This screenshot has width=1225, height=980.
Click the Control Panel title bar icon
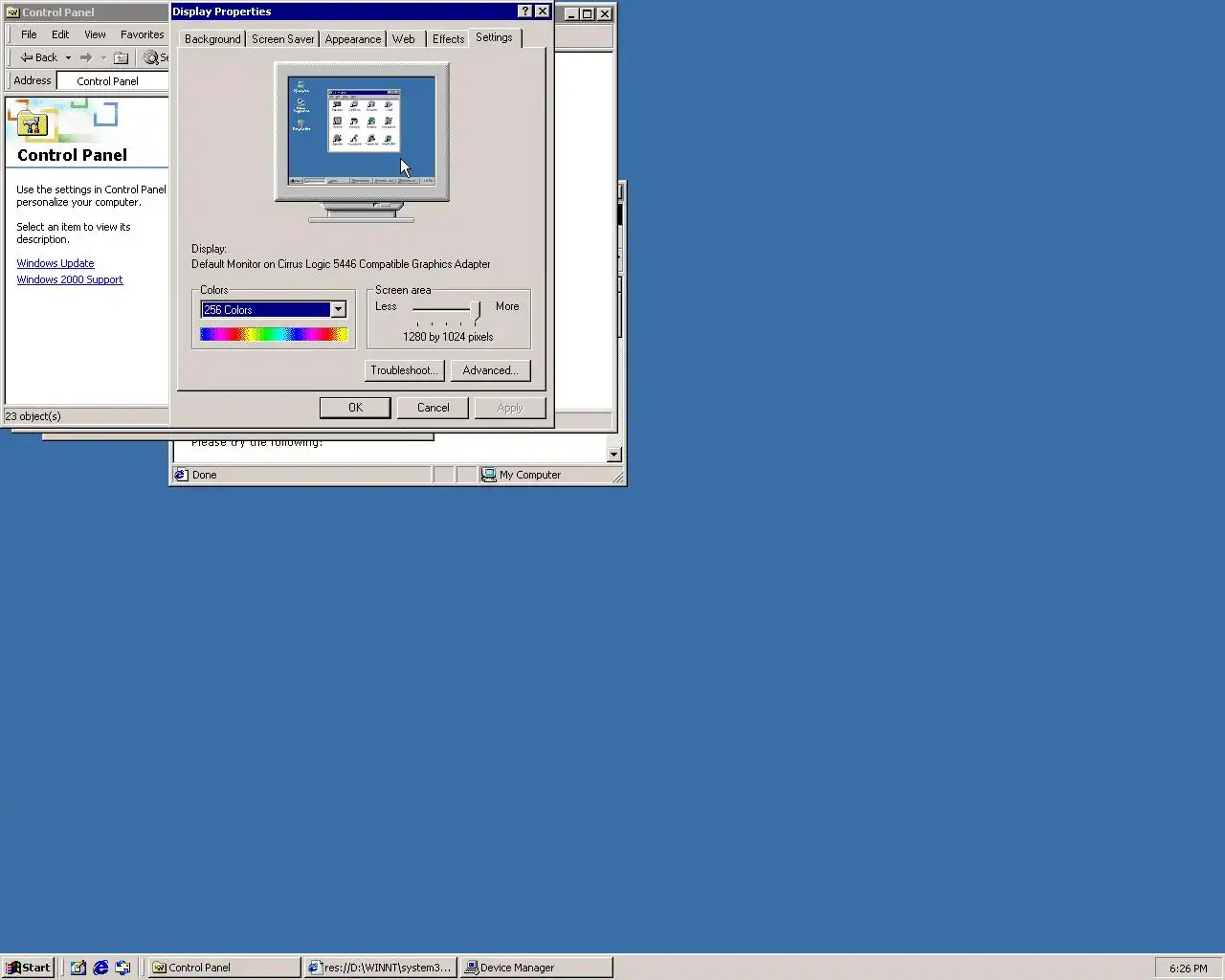13,12
